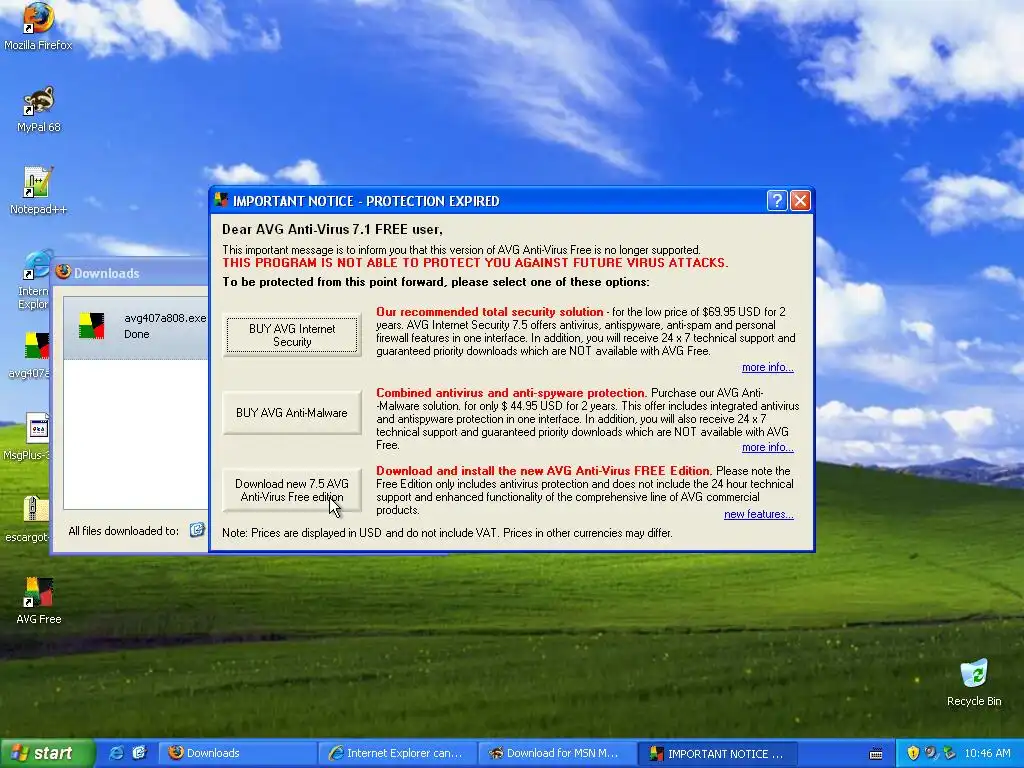
Task: Click second quick launch icon beside Internet Explorer
Action: click(140, 753)
